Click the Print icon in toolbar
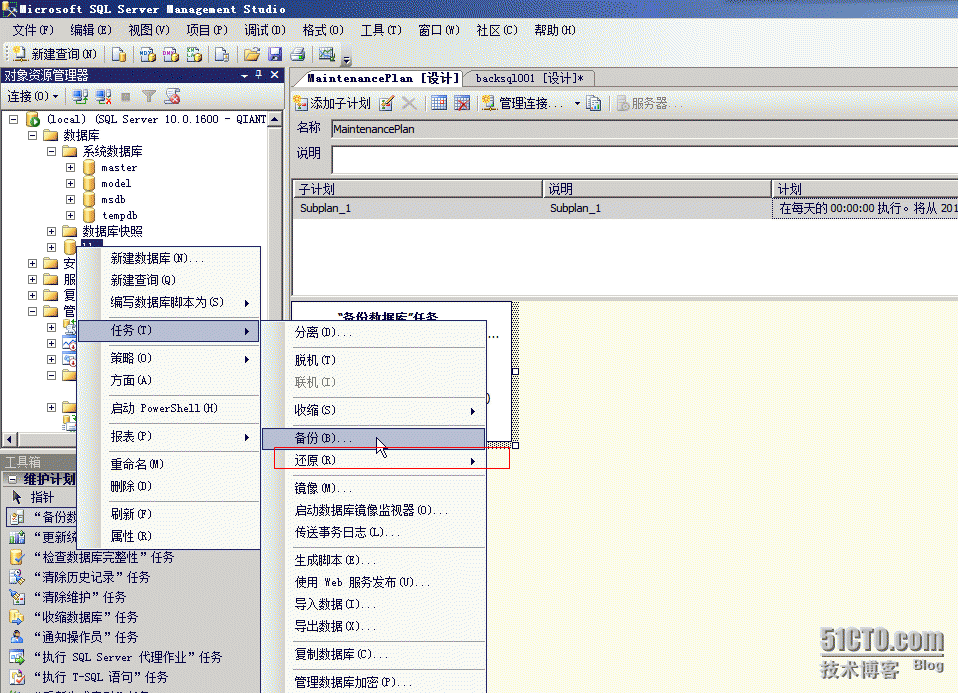 [x=298, y=54]
